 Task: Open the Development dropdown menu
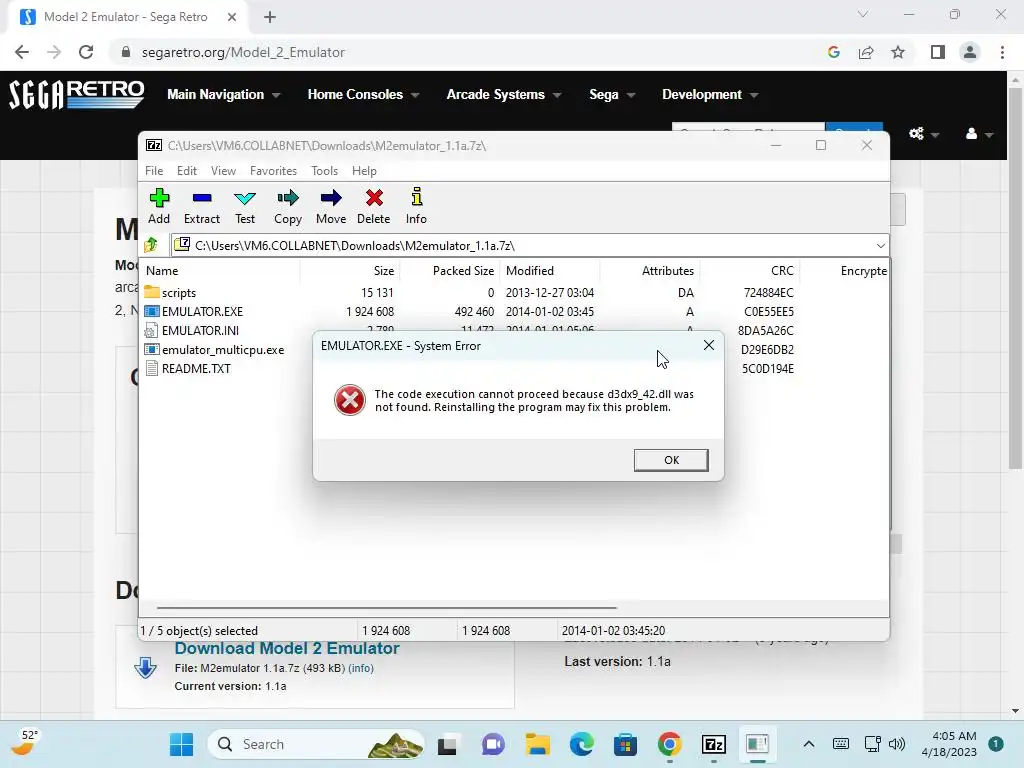[710, 94]
